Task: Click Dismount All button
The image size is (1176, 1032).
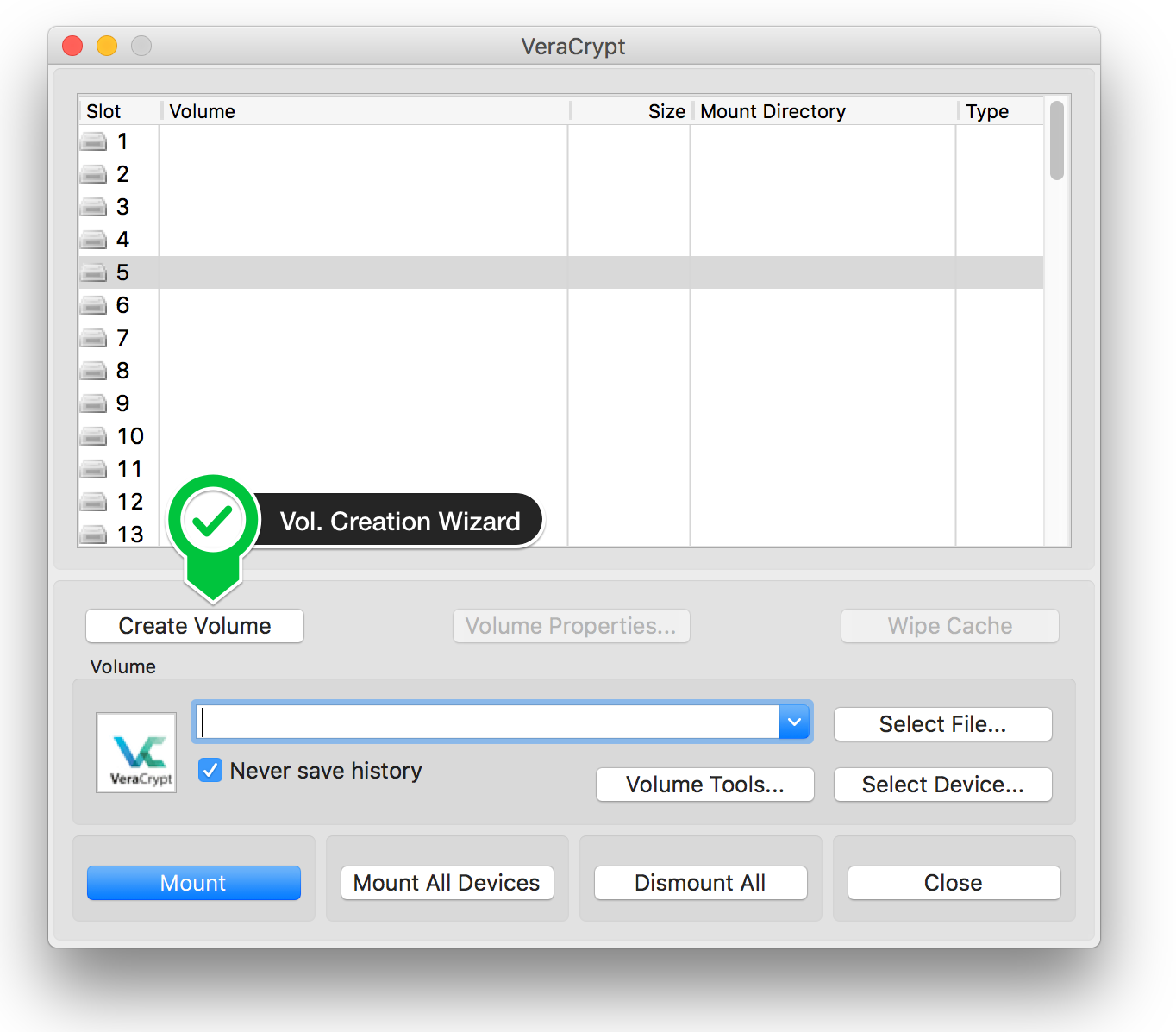Action: tap(700, 883)
